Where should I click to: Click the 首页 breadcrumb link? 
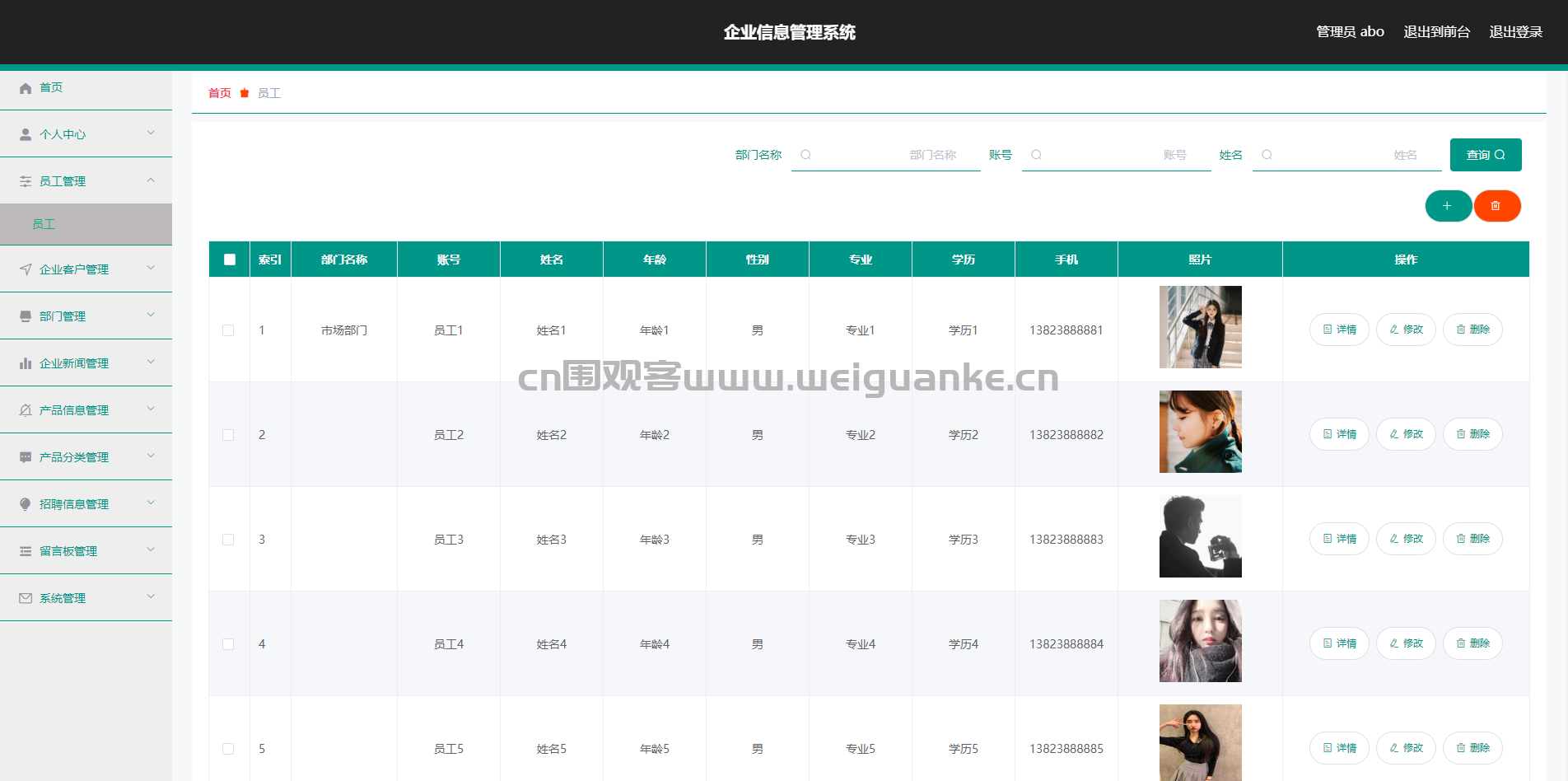point(220,93)
